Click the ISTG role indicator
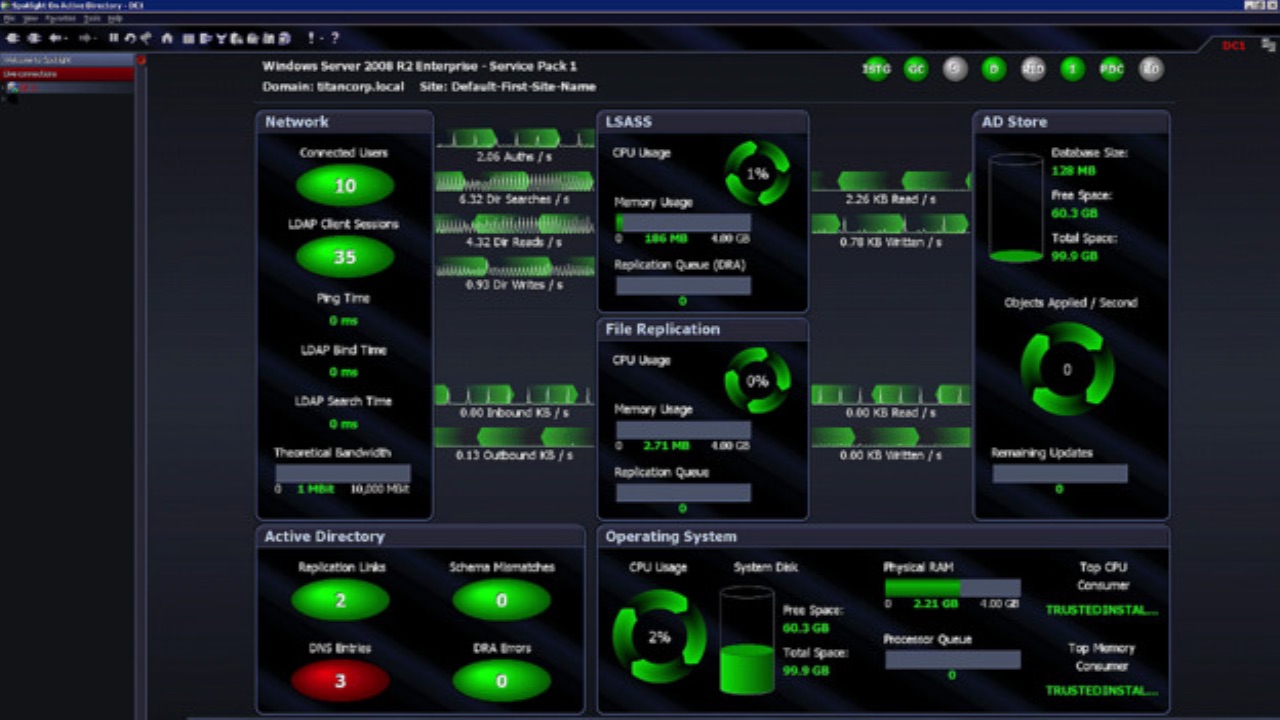Image resolution: width=1280 pixels, height=720 pixels. [x=876, y=69]
